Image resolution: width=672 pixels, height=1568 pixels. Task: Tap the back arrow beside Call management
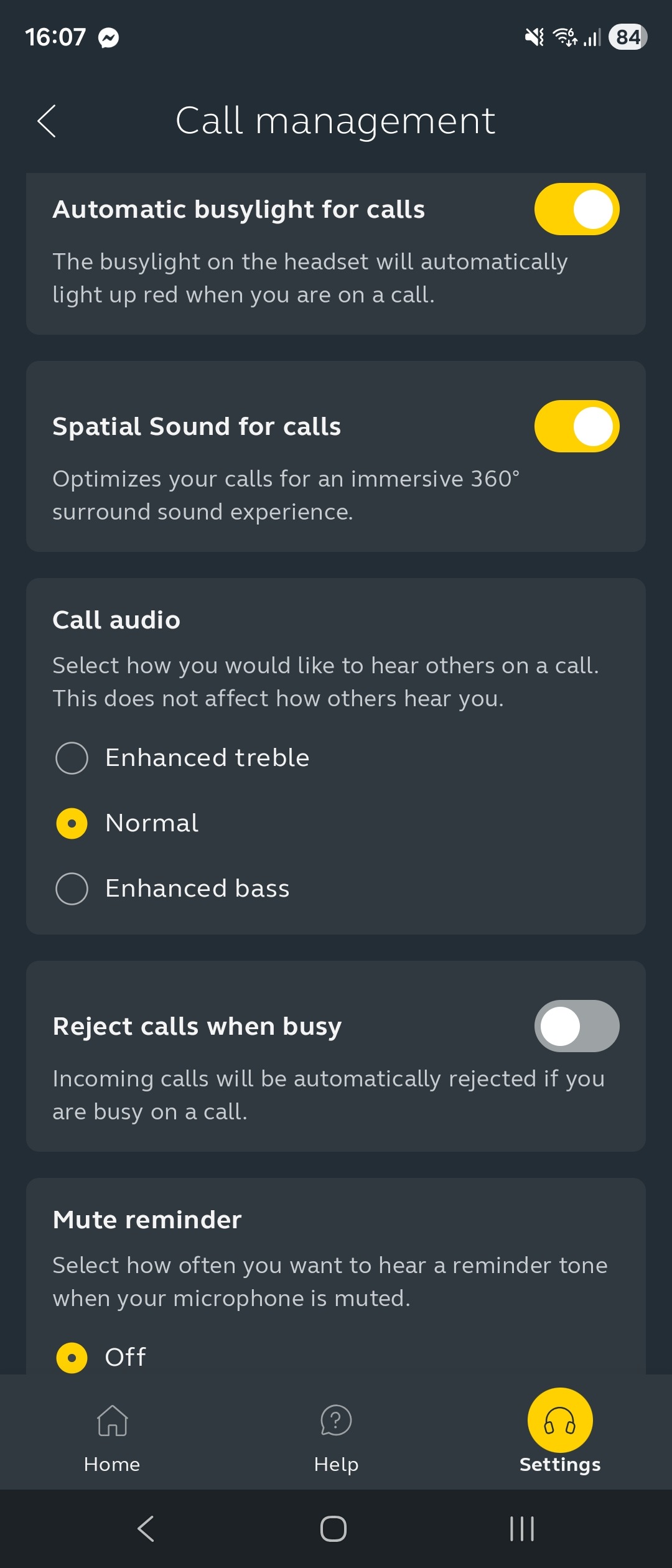point(47,121)
